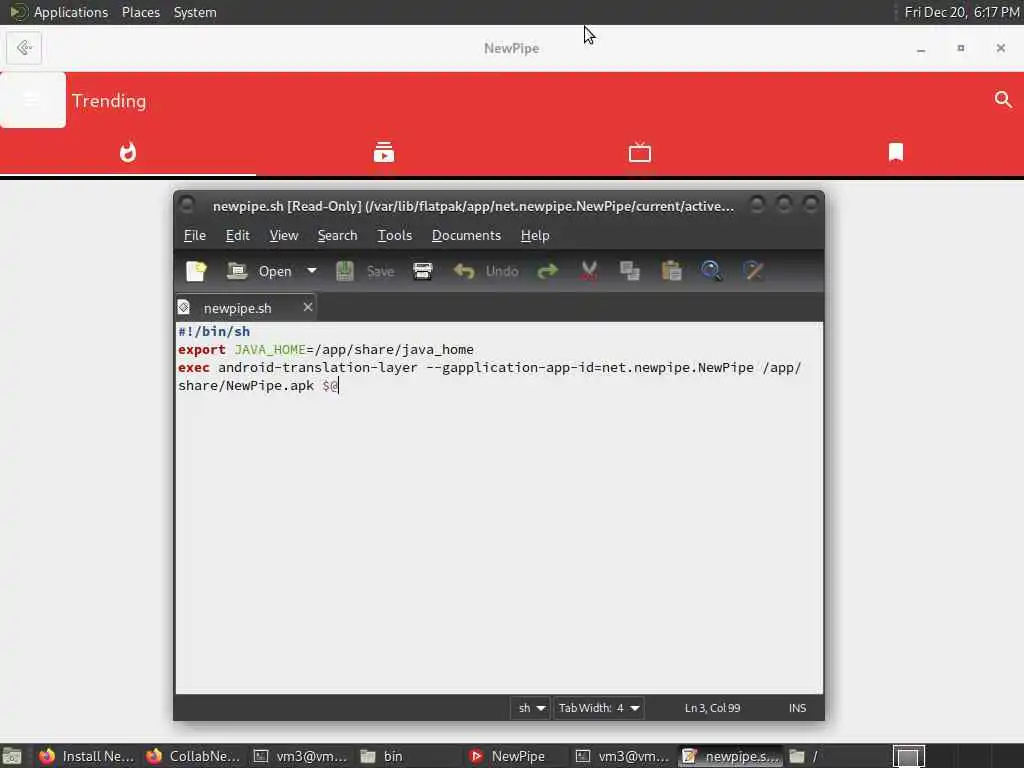The width and height of the screenshot is (1024, 768).
Task: Click the INS insert mode indicator
Action: pyautogui.click(x=797, y=708)
